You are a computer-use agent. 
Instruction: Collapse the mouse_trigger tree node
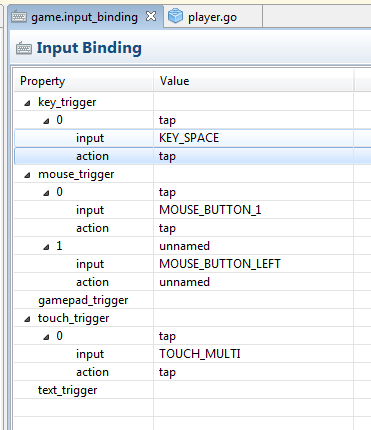tap(27, 175)
